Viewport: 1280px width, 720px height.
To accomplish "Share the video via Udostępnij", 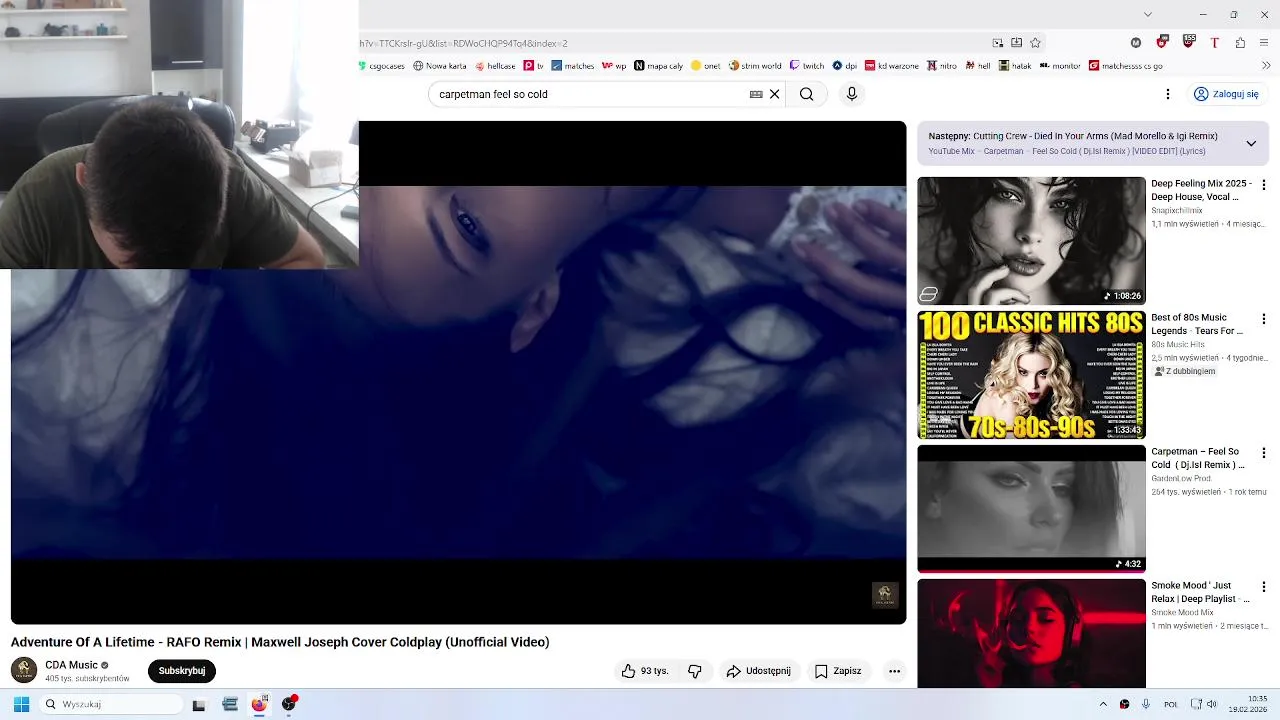I will pos(758,671).
